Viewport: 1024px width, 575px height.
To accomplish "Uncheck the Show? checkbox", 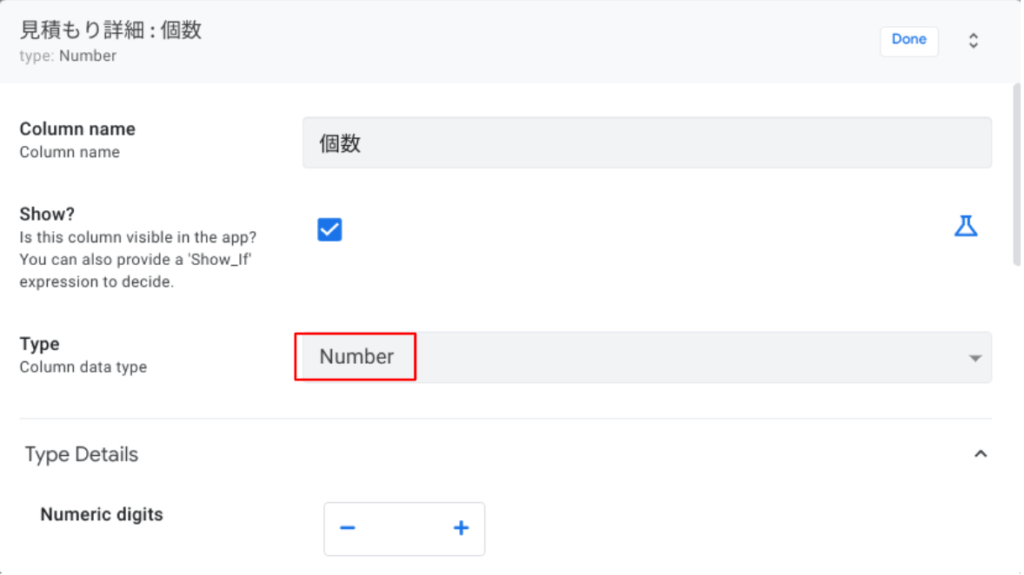I will [x=330, y=230].
